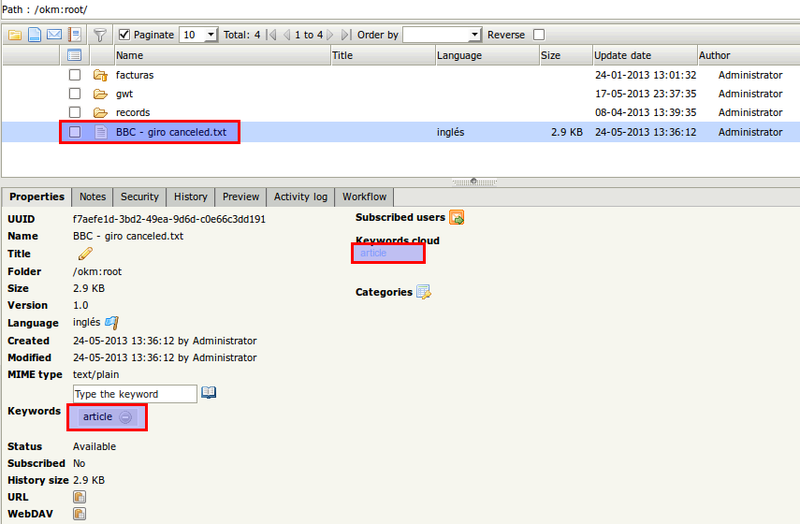This screenshot has width=800, height=524.
Task: Switch to the Security tab
Action: [139, 197]
